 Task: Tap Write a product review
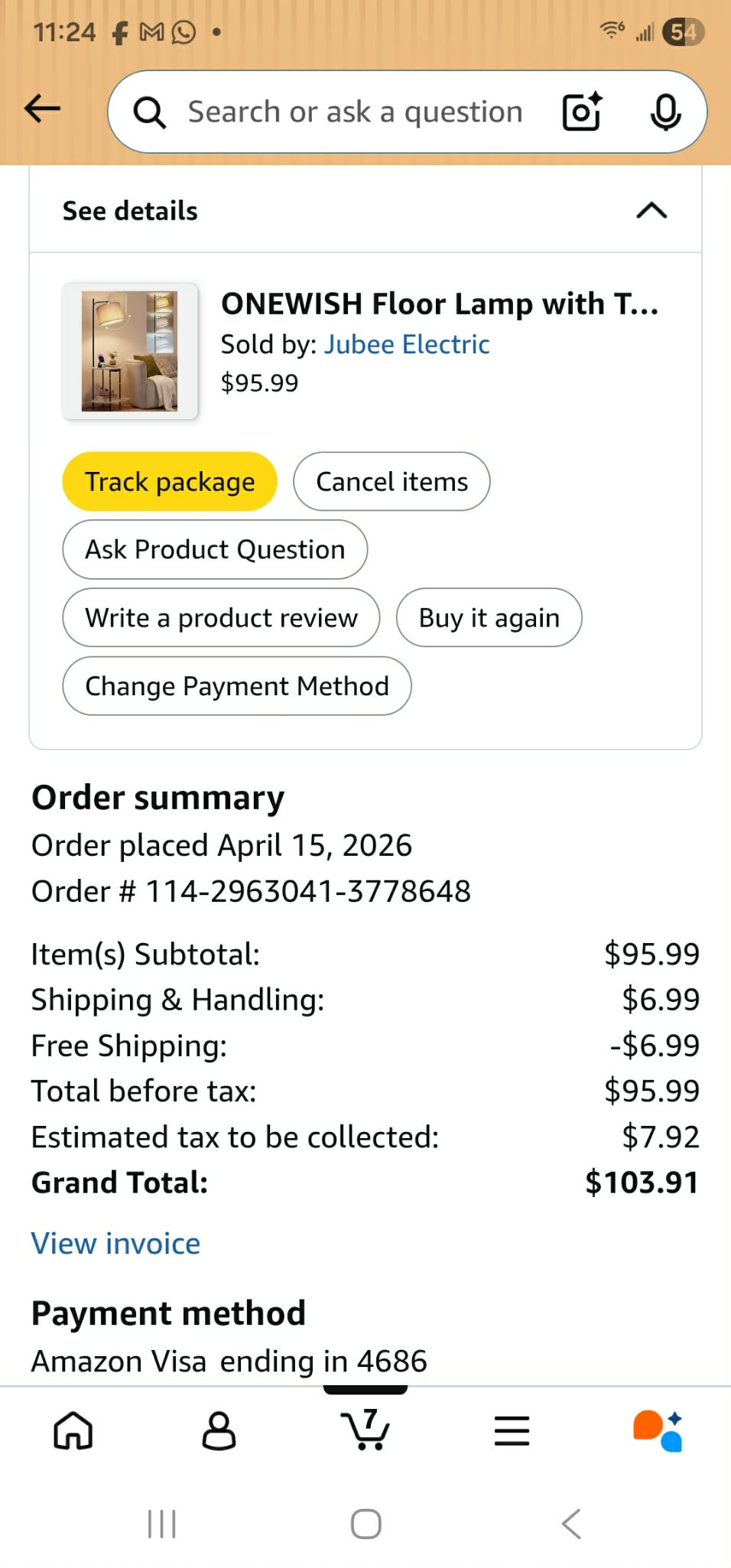221,617
